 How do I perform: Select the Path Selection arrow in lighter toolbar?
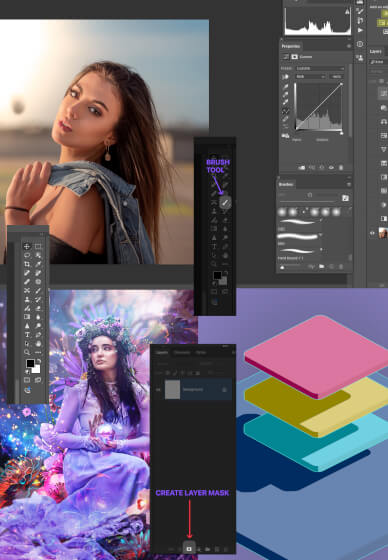point(27,344)
